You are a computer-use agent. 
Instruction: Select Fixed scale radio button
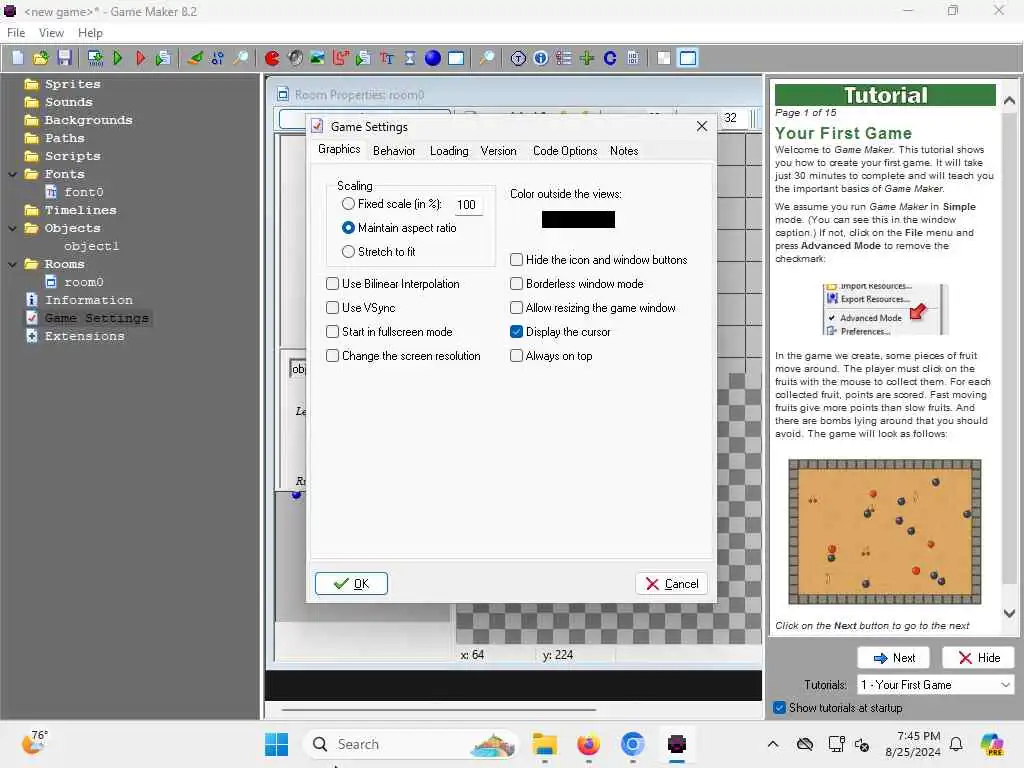[x=348, y=204]
